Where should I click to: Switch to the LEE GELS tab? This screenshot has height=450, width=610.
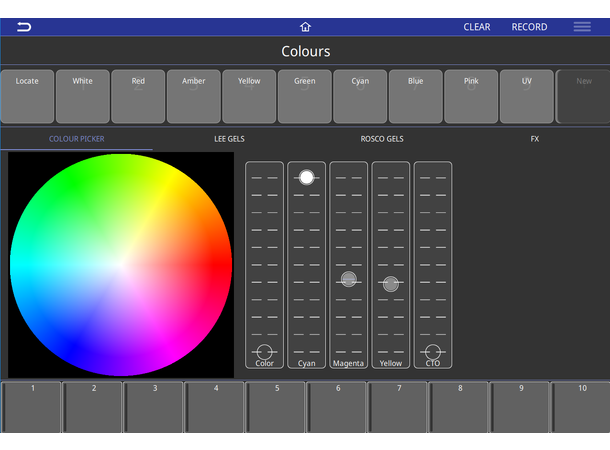pos(229,139)
